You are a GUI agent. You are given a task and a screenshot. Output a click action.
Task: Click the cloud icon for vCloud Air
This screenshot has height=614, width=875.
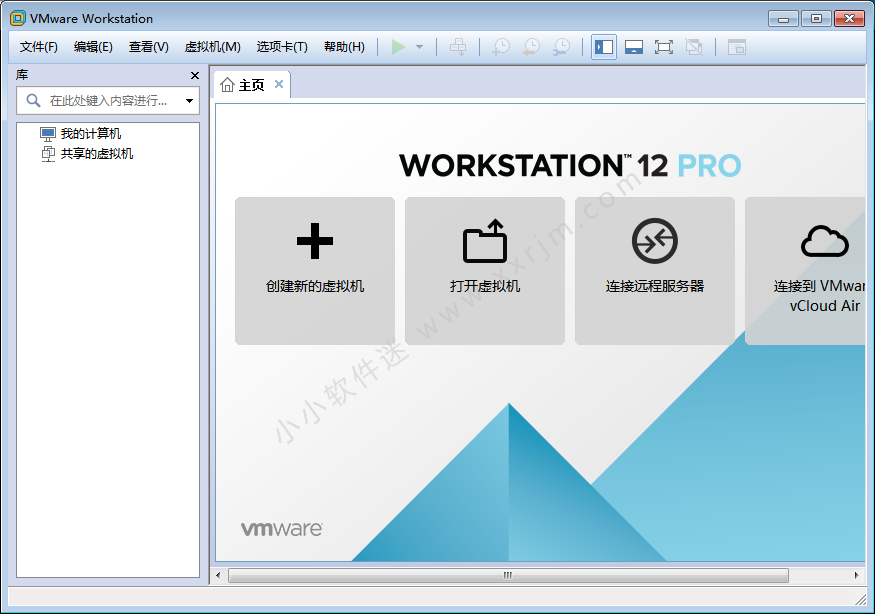click(825, 241)
